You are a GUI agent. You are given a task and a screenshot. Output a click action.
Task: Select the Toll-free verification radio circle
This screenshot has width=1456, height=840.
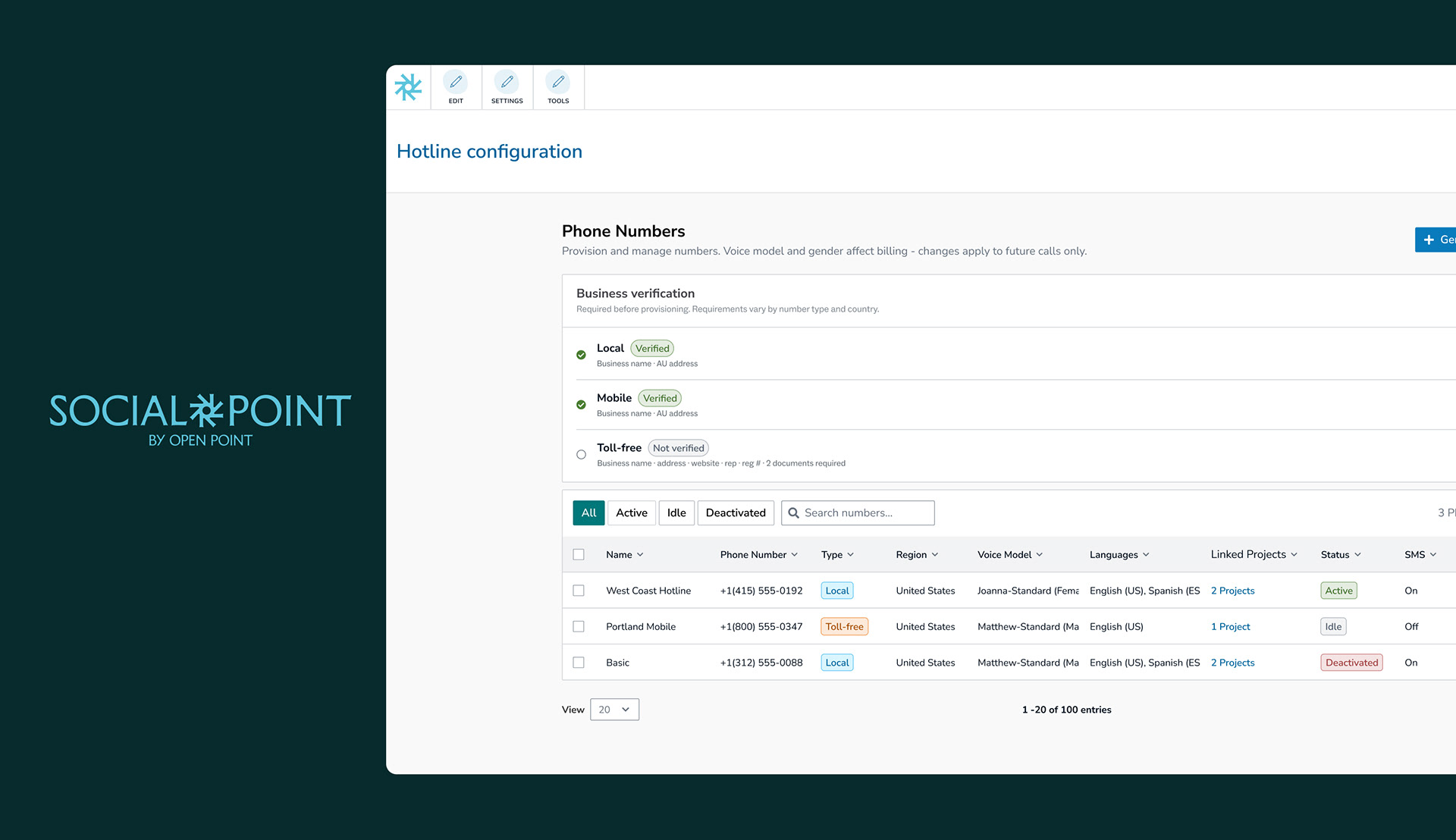pyautogui.click(x=581, y=455)
